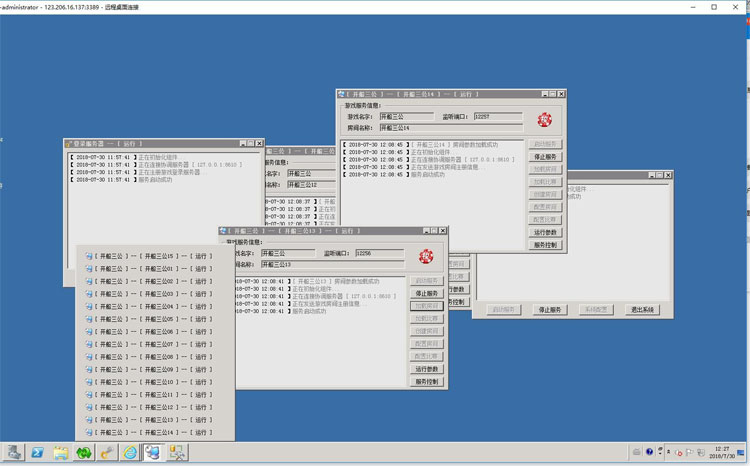Launch Internet Explorer from the taskbar

pos(130,453)
